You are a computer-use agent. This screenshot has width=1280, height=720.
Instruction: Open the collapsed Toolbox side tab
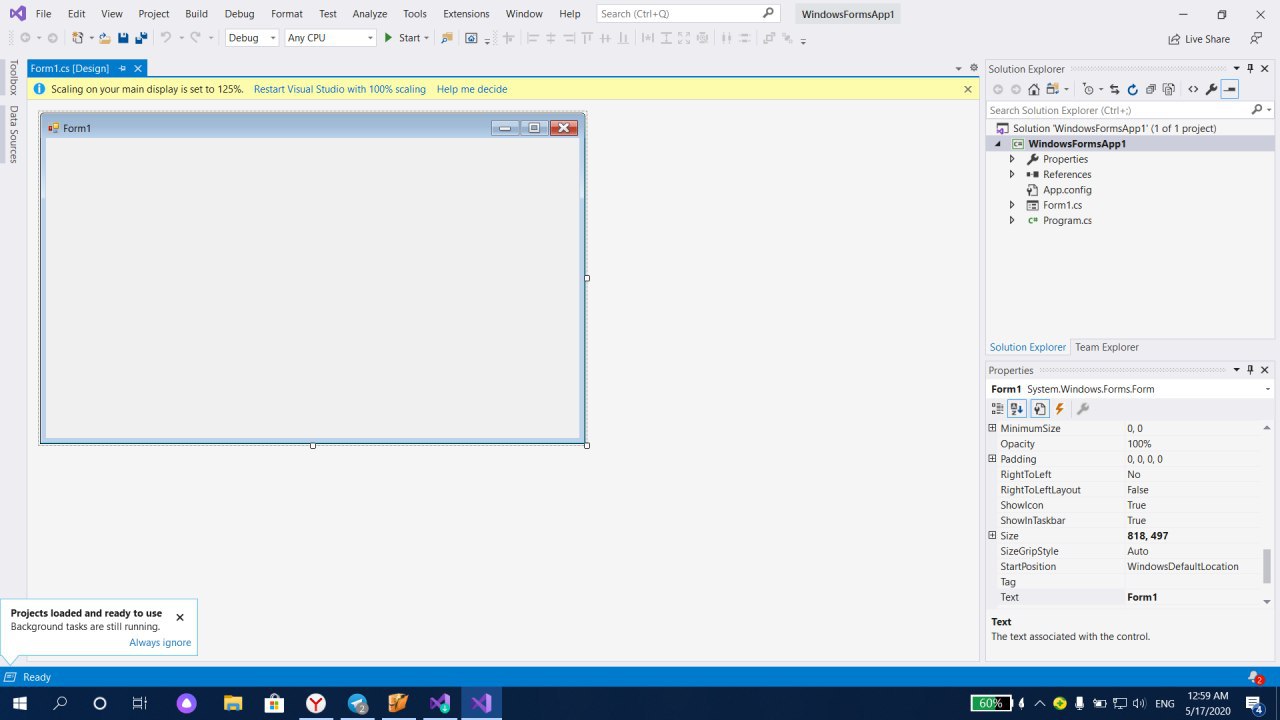pos(13,77)
